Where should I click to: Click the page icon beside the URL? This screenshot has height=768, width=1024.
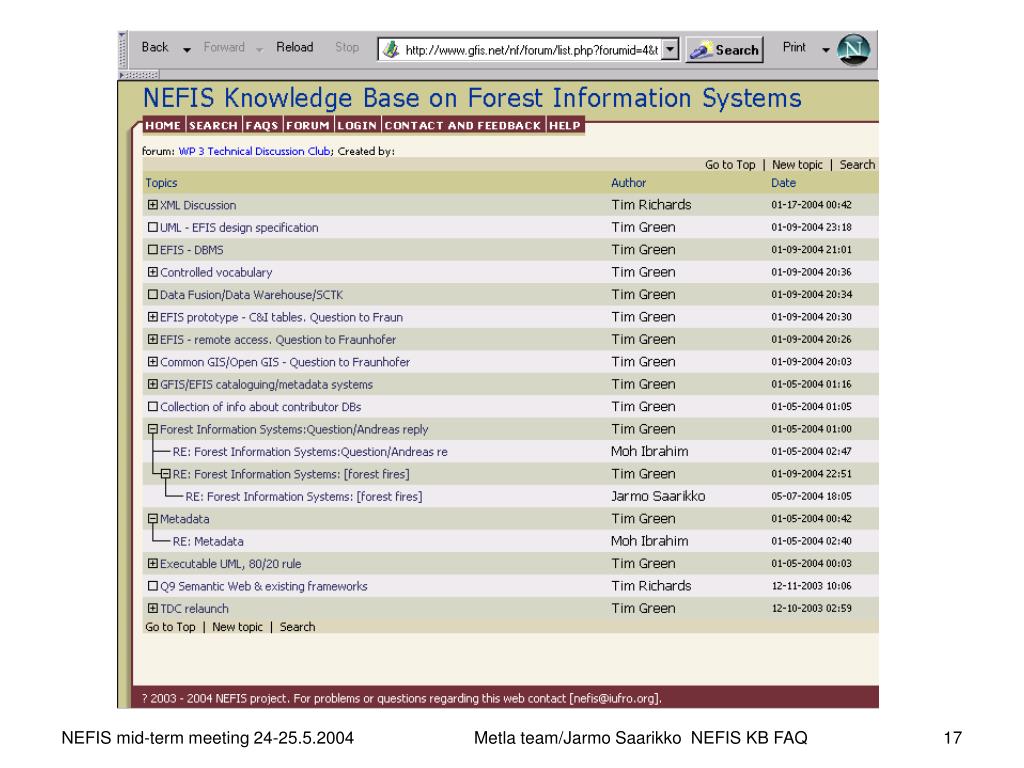391,50
